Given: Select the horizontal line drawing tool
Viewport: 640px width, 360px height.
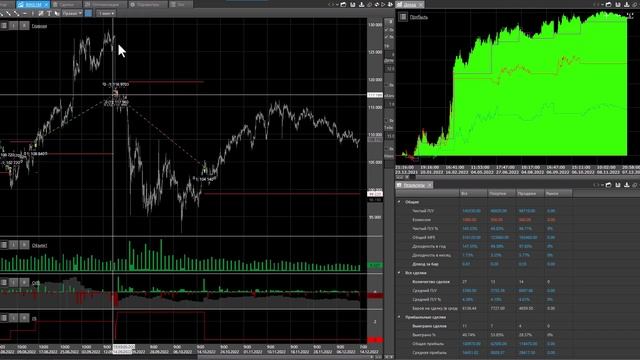Looking at the screenshot, I should coord(25,13).
